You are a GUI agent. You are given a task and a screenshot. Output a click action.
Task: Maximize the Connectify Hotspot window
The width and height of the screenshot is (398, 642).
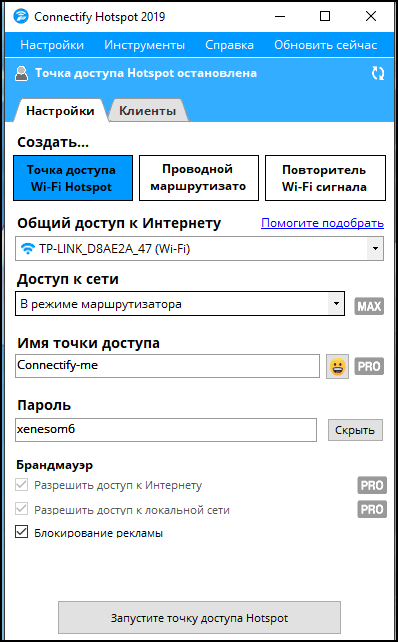coord(325,16)
